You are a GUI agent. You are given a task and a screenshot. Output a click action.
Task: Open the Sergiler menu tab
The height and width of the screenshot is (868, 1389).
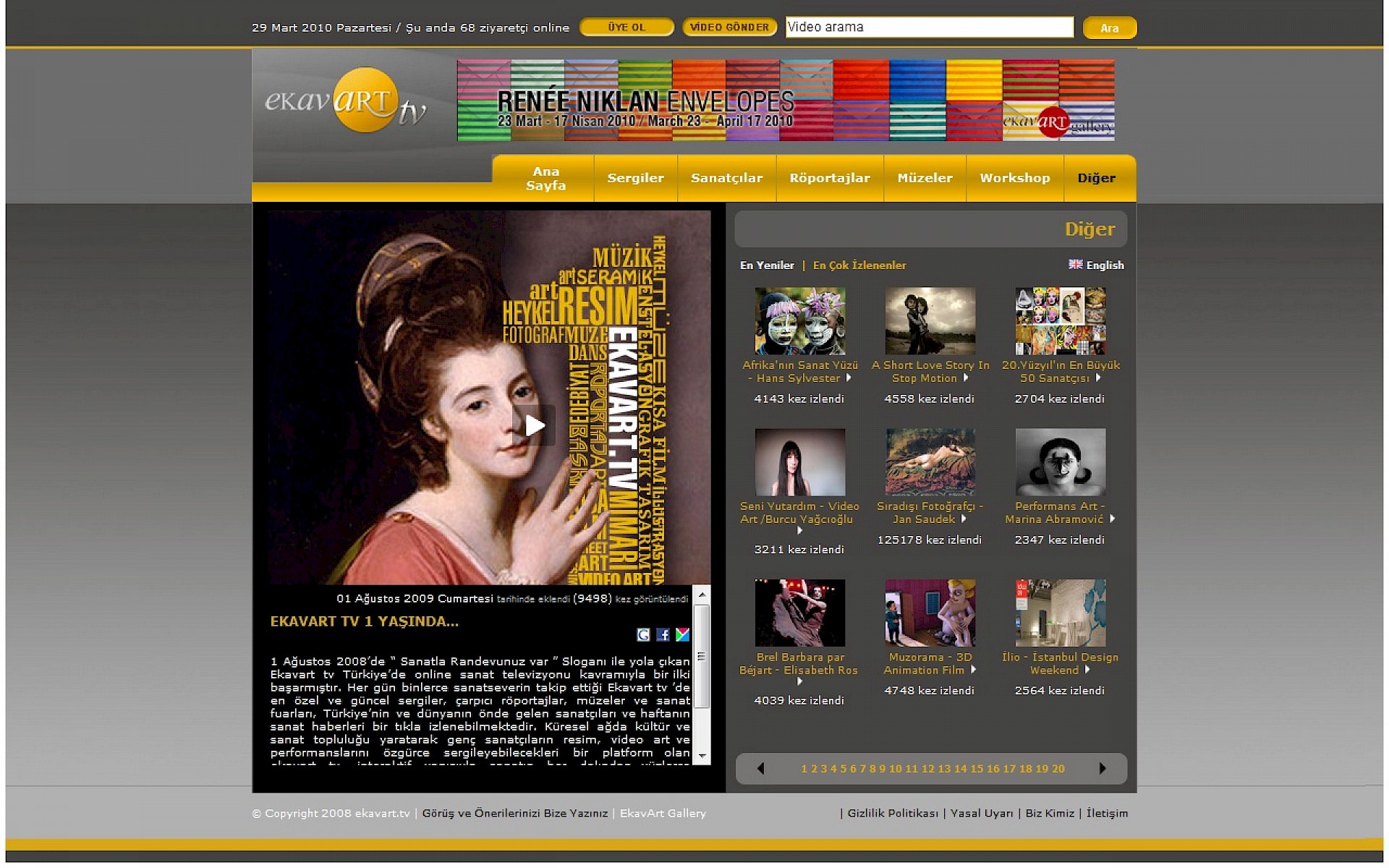pyautogui.click(x=635, y=178)
